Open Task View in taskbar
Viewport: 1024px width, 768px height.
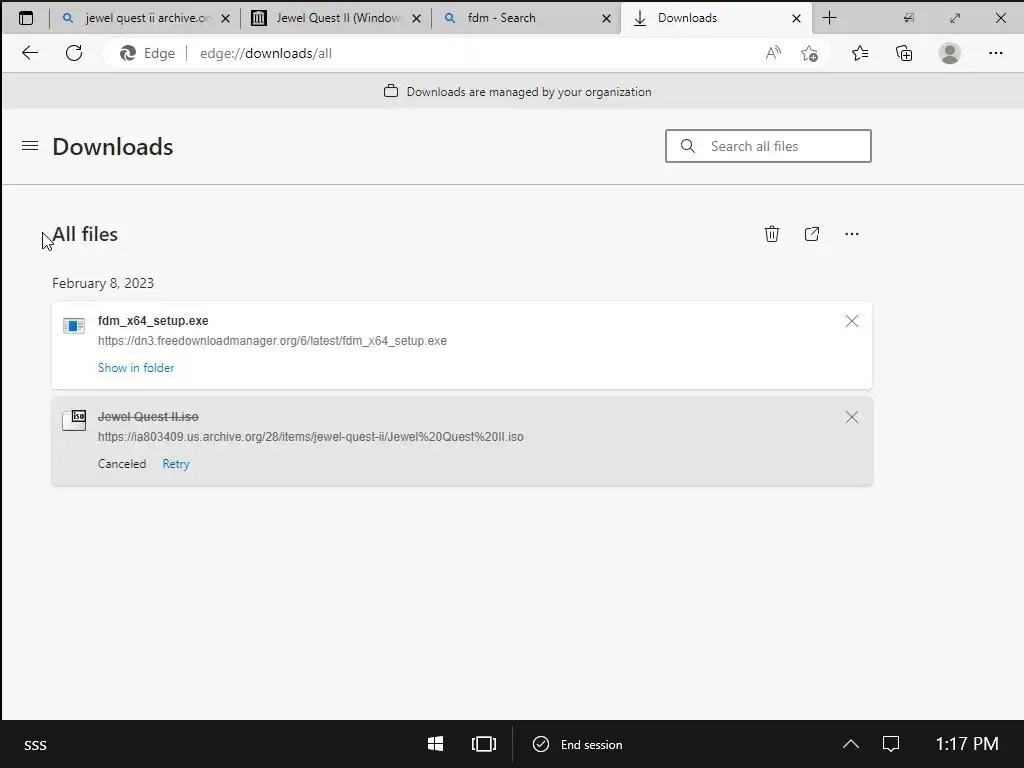(x=484, y=744)
